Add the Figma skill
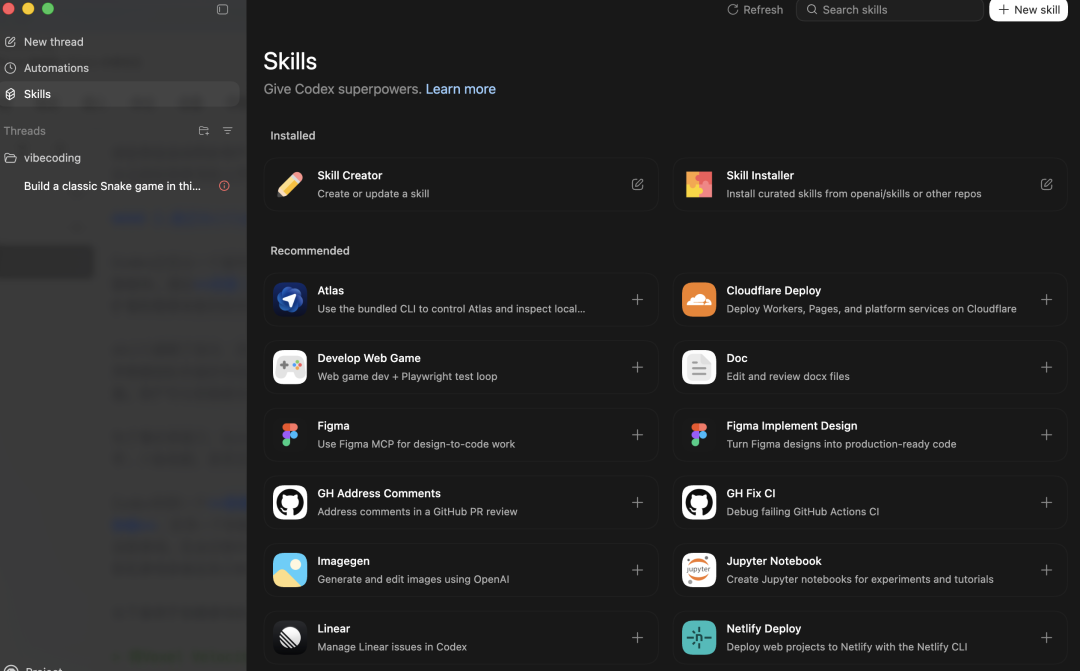The height and width of the screenshot is (671, 1080). (x=638, y=435)
